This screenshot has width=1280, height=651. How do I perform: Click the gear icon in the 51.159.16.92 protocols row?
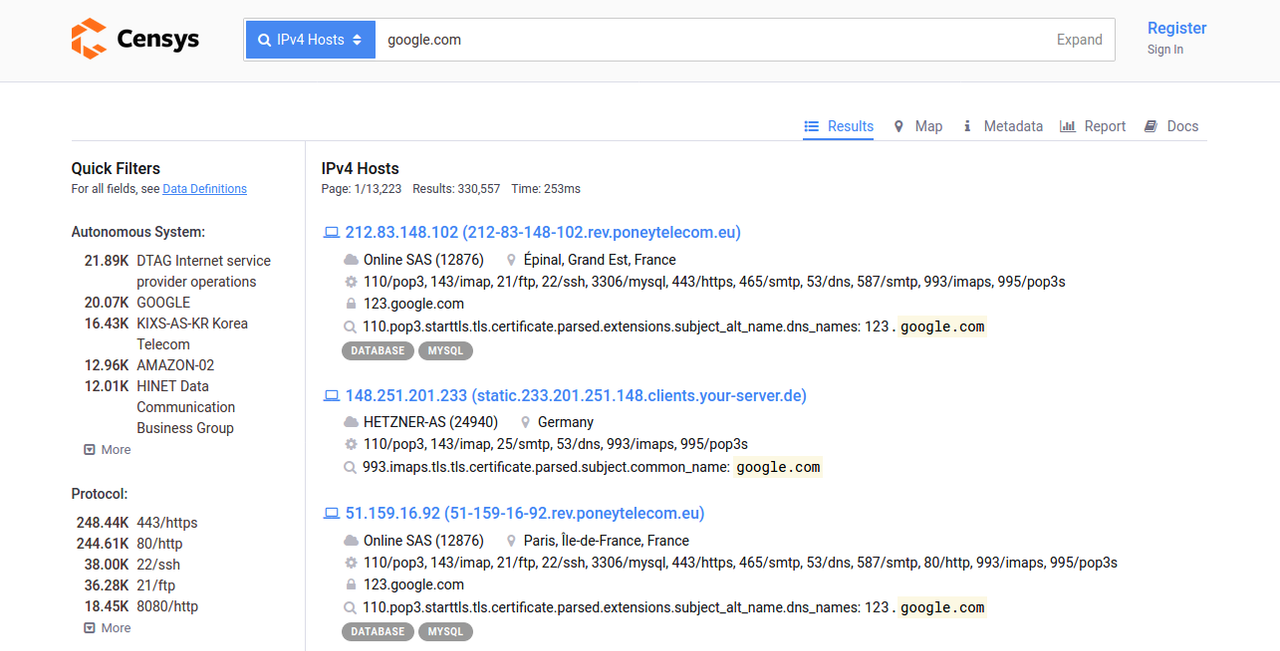point(351,563)
